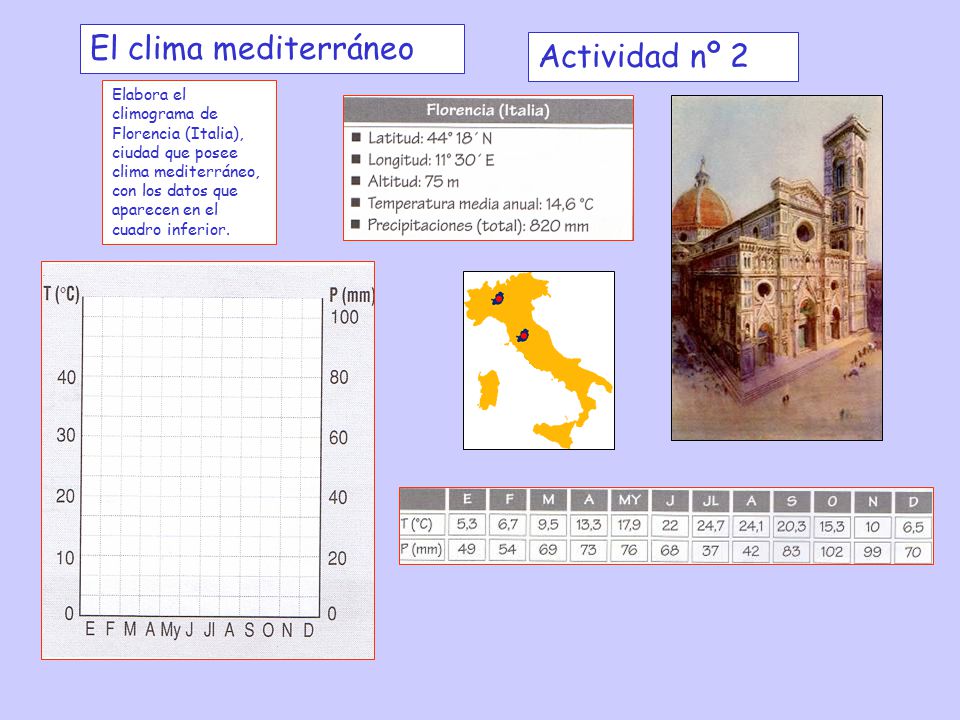Select the March temperature cell '9,5'
960x720 pixels.
pos(548,525)
